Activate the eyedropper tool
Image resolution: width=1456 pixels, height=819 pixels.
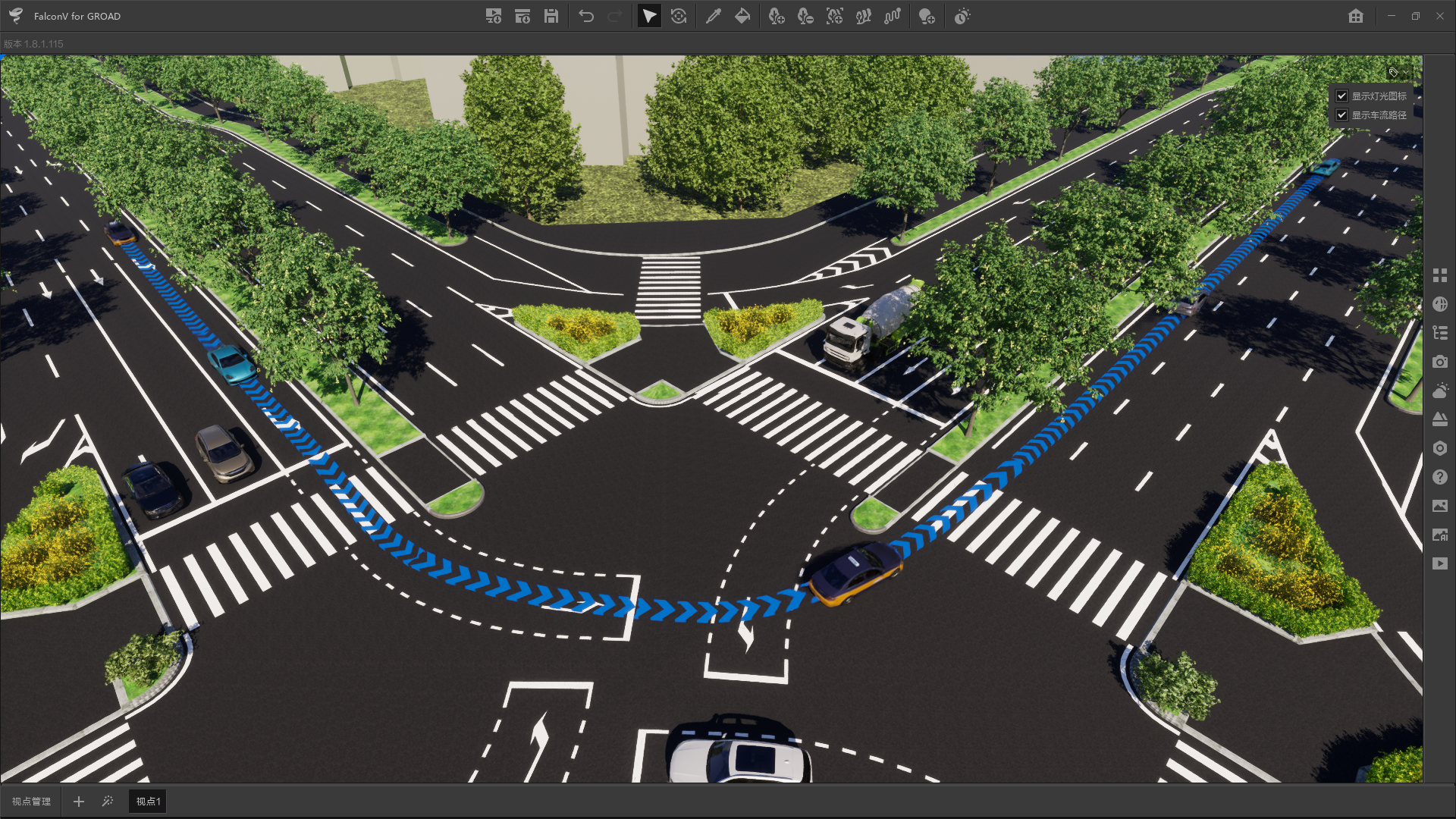(713, 15)
